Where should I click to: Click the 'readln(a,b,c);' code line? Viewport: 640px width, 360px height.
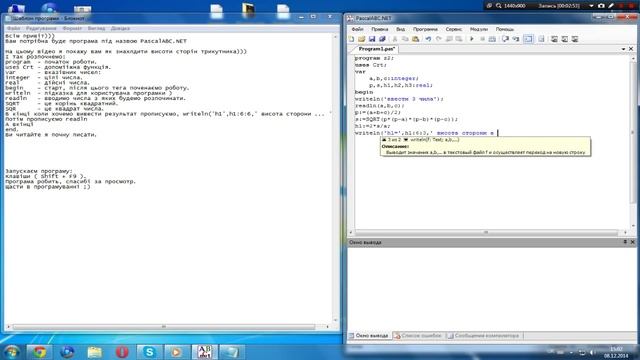(379, 106)
